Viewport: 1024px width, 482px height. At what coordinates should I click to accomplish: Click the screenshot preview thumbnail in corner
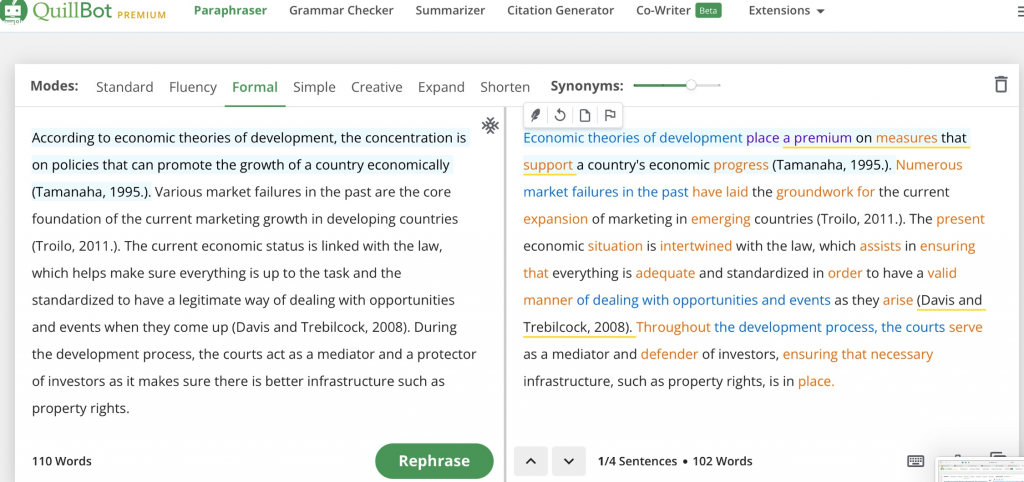tap(980, 470)
